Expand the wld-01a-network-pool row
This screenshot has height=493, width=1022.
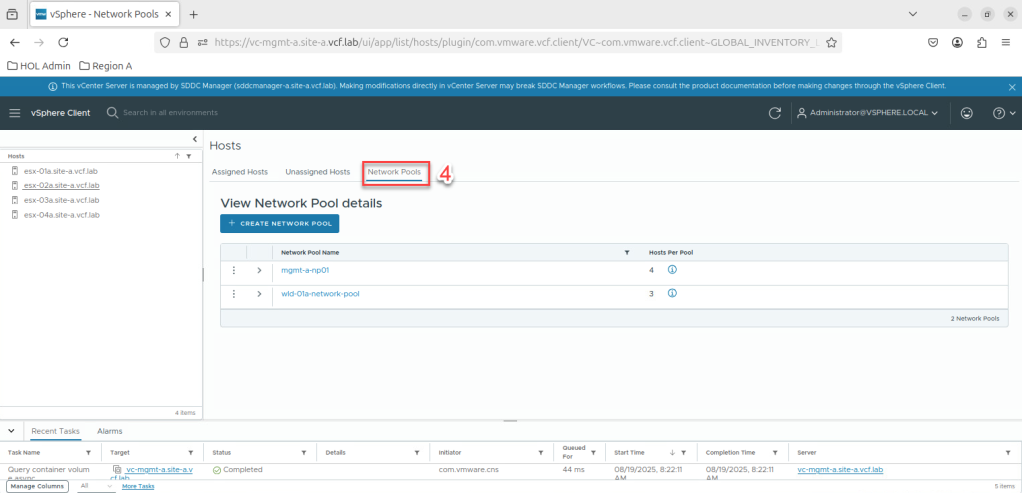(x=259, y=294)
